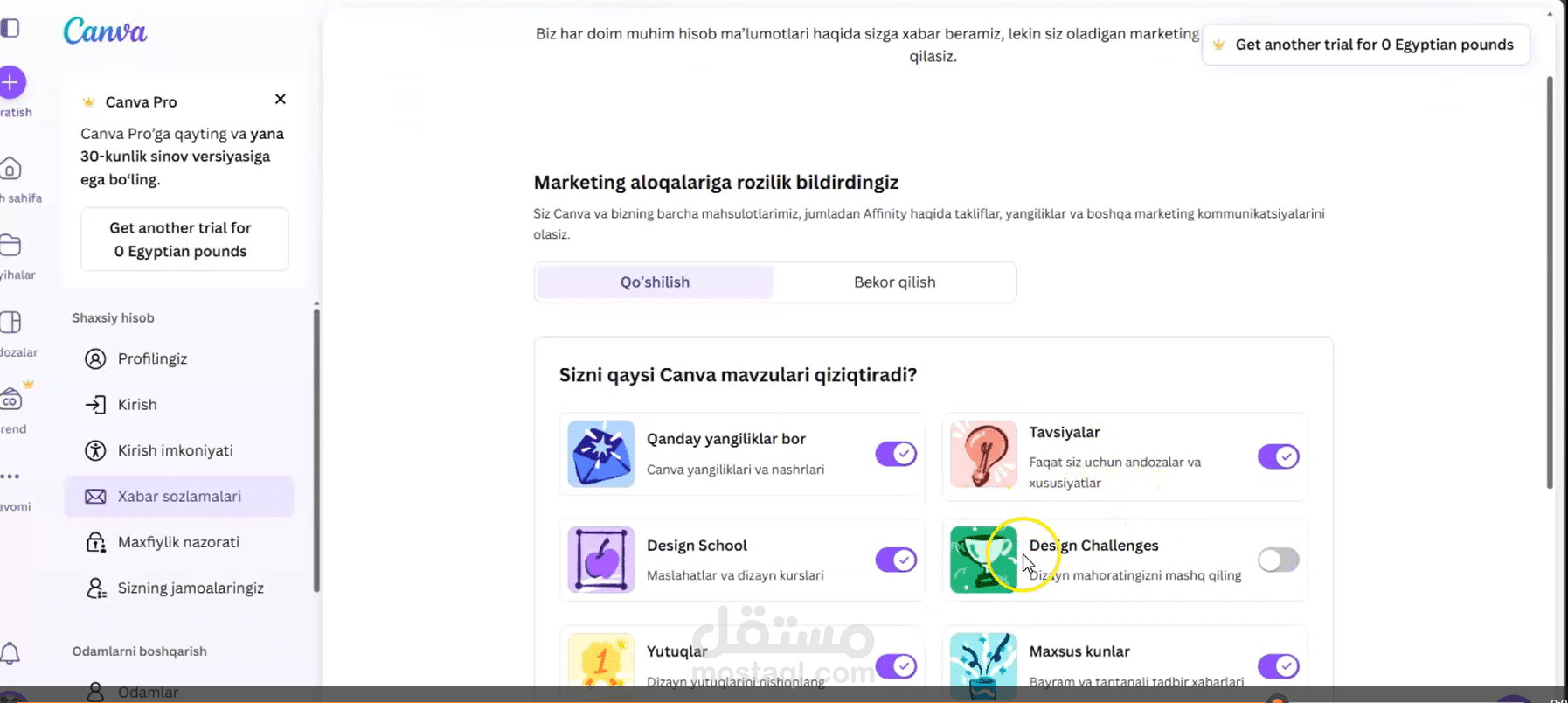1568x703 pixels.
Task: Disable the Qanday yangiliklar bor toggle
Action: pyautogui.click(x=896, y=454)
